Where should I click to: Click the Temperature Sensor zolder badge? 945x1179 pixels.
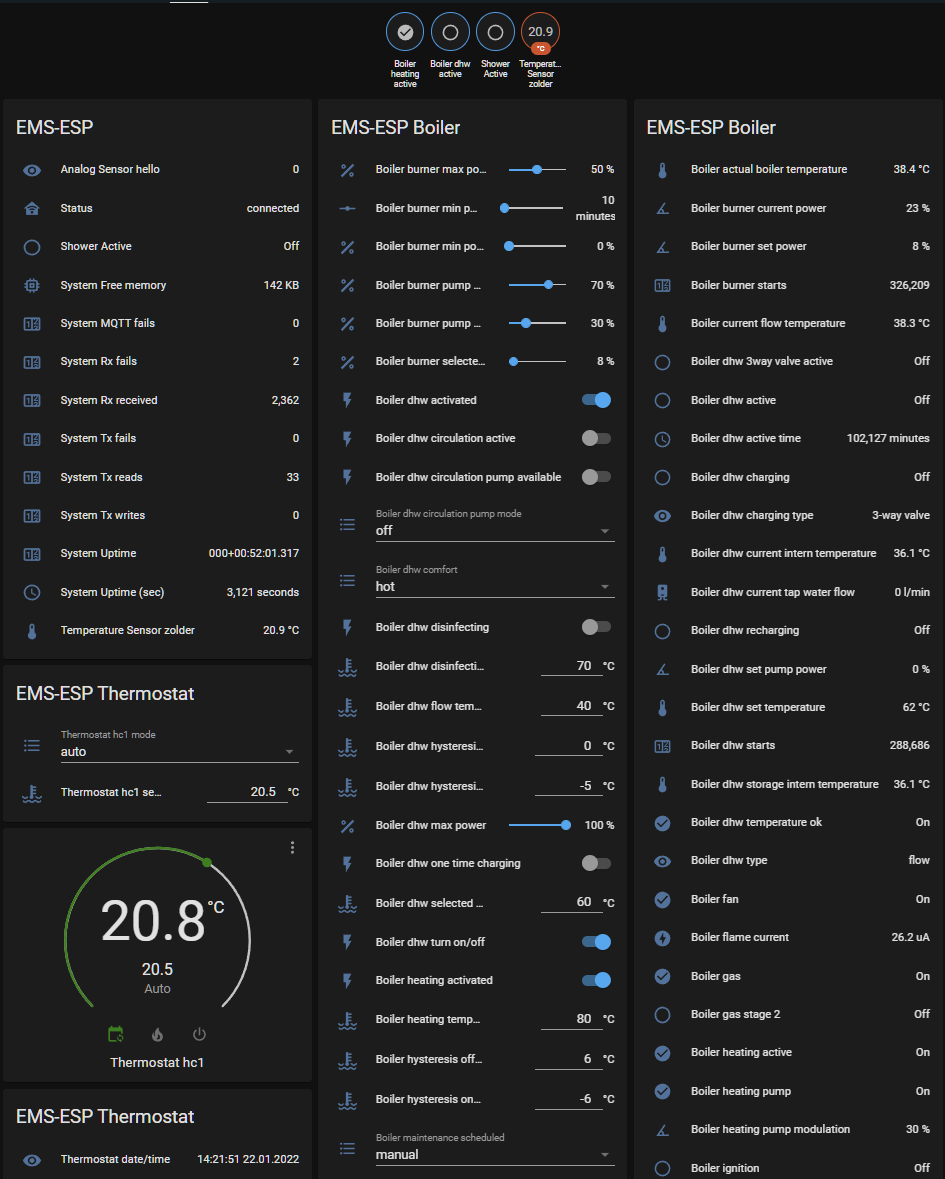[540, 33]
